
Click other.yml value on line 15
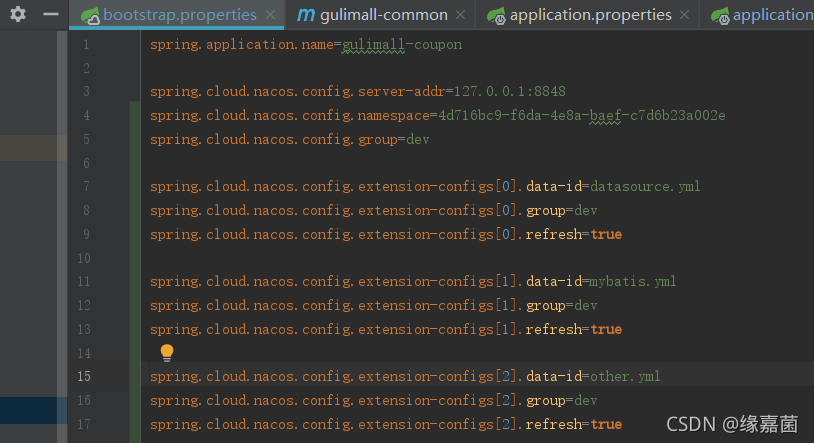point(626,377)
